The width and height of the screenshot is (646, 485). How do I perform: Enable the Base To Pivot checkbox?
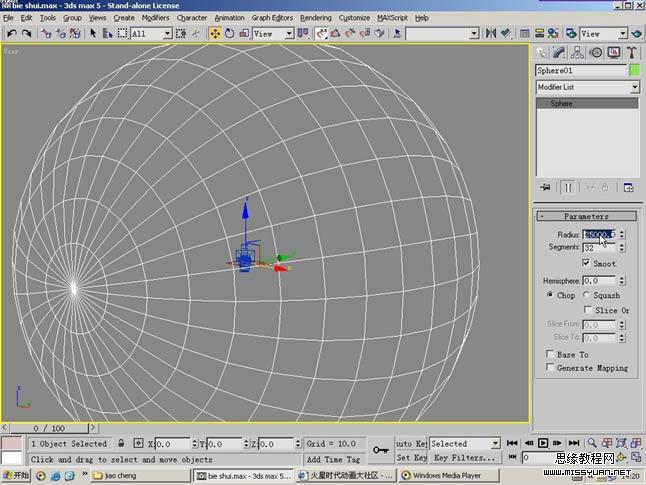tap(550, 354)
